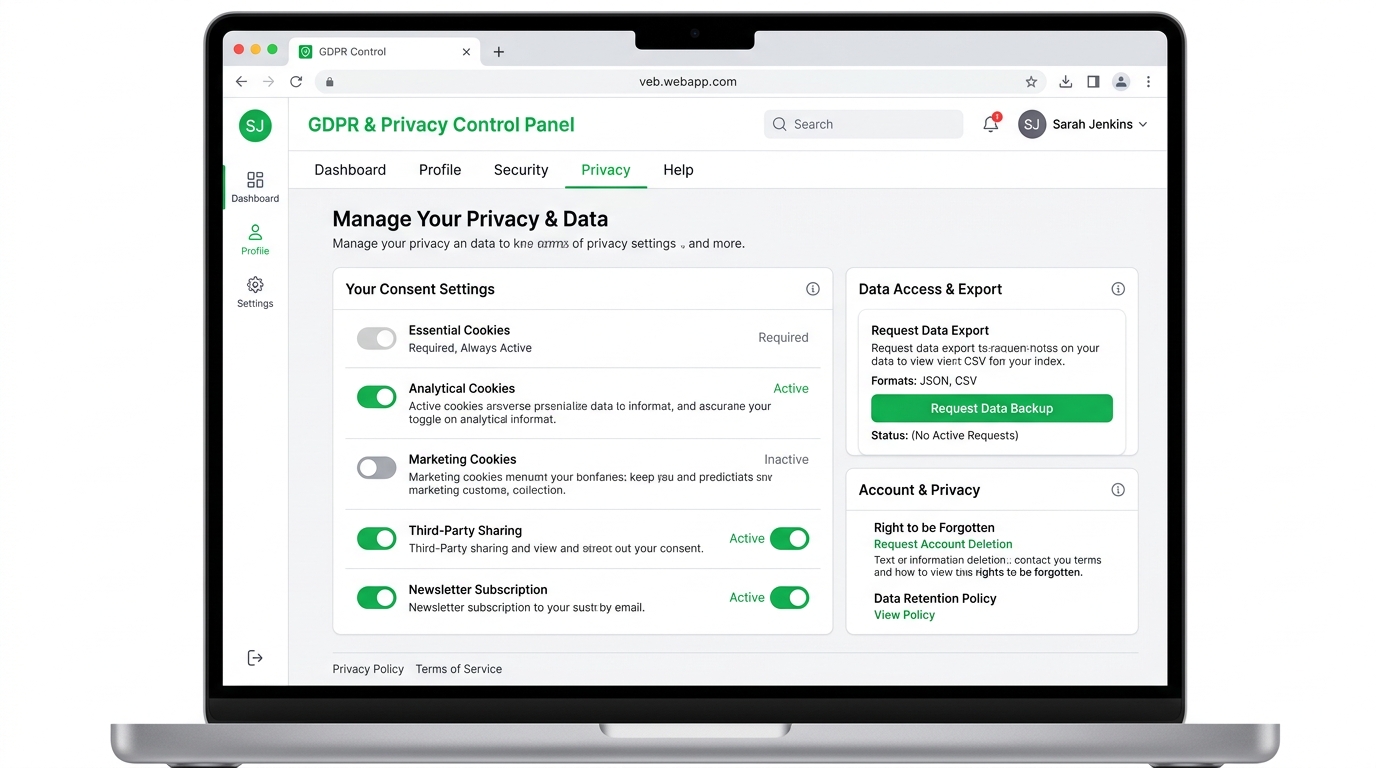Go back in browser history
Screen dimensions: 1376x768
(241, 82)
